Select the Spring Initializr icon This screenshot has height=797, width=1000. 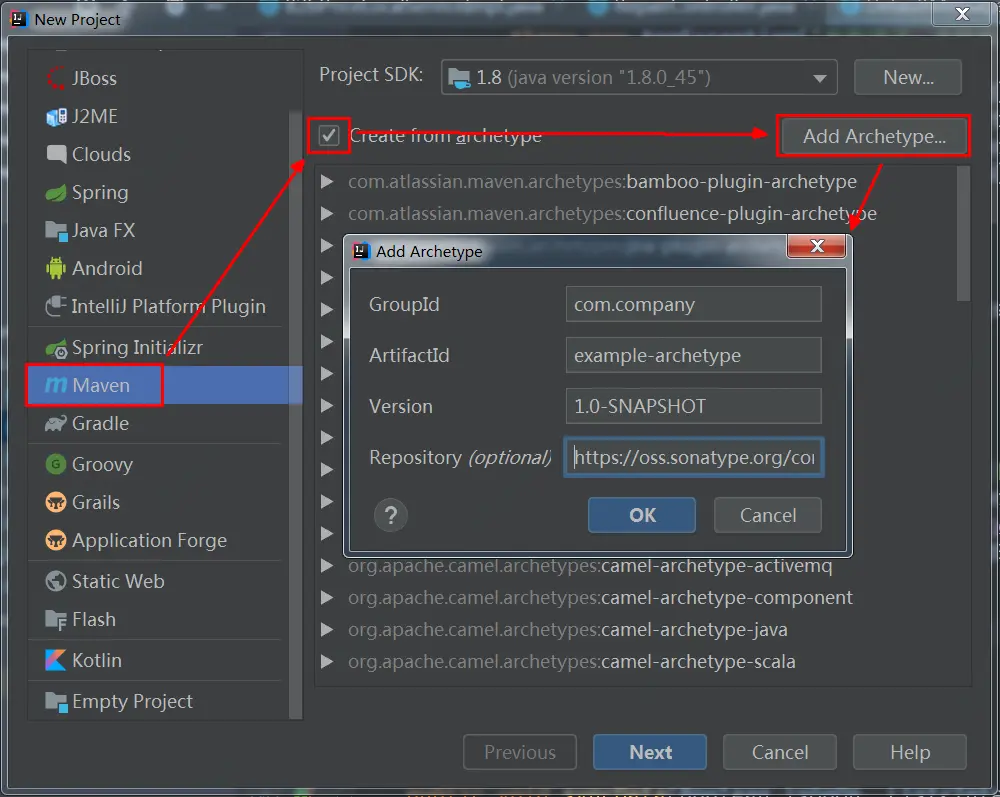coord(55,348)
